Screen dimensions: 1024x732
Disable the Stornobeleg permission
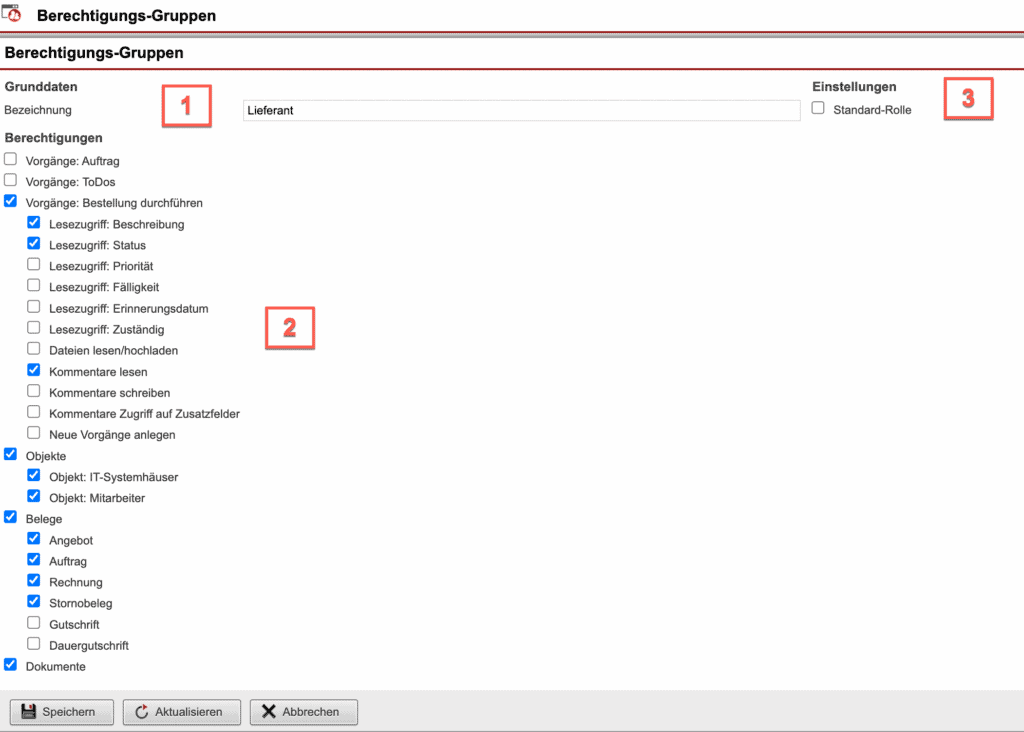(33, 602)
